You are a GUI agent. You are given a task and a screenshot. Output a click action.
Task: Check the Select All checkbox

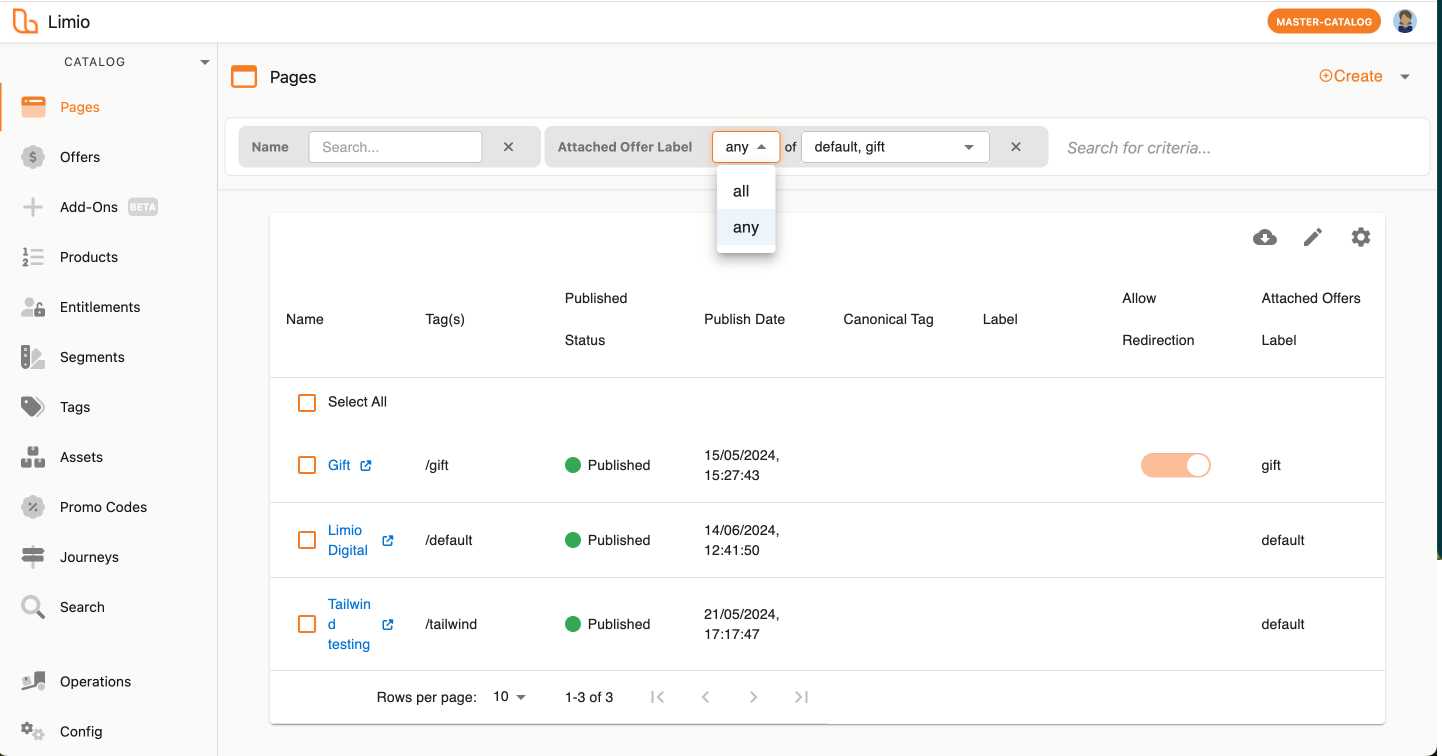click(307, 402)
